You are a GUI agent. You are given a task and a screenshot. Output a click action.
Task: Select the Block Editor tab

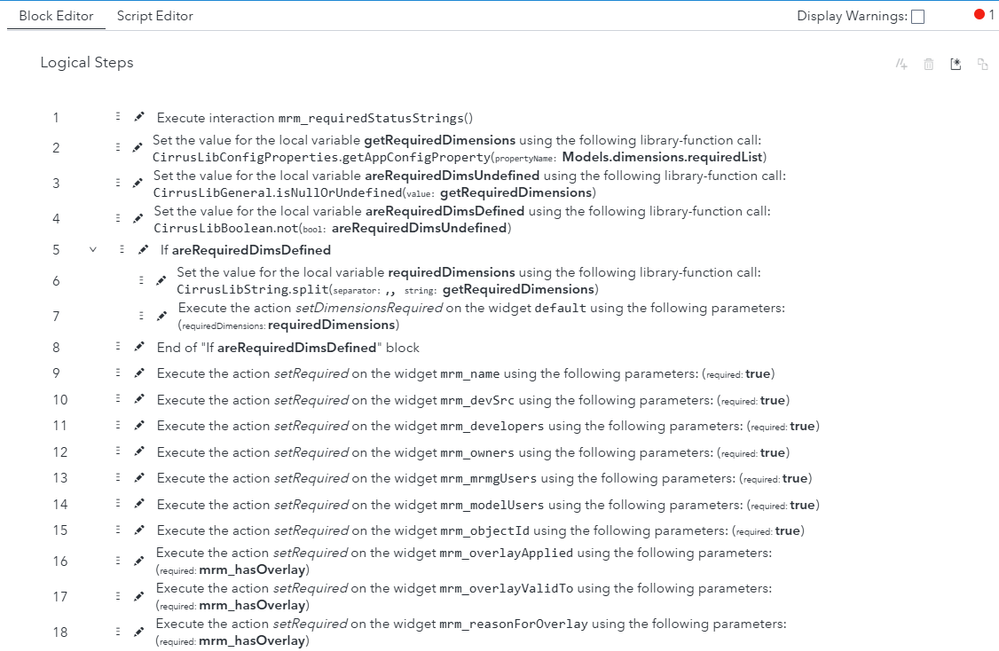(x=56, y=16)
